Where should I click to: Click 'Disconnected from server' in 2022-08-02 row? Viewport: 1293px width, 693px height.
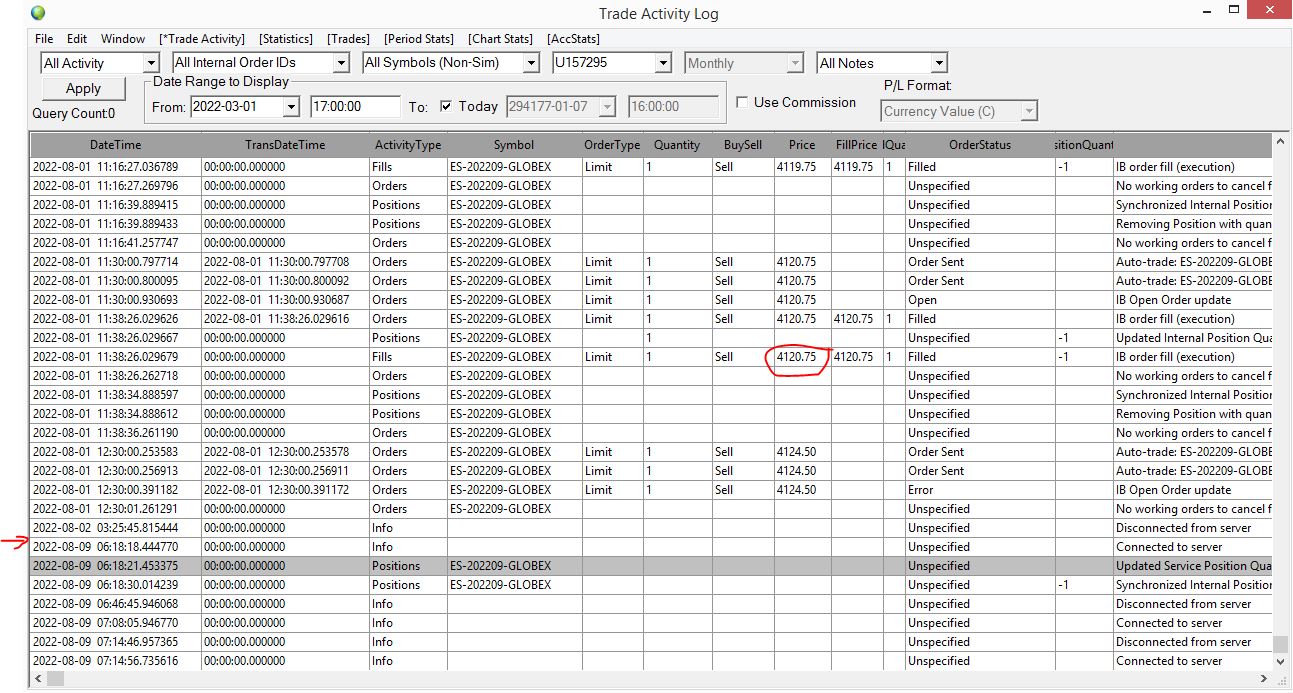tap(1183, 528)
